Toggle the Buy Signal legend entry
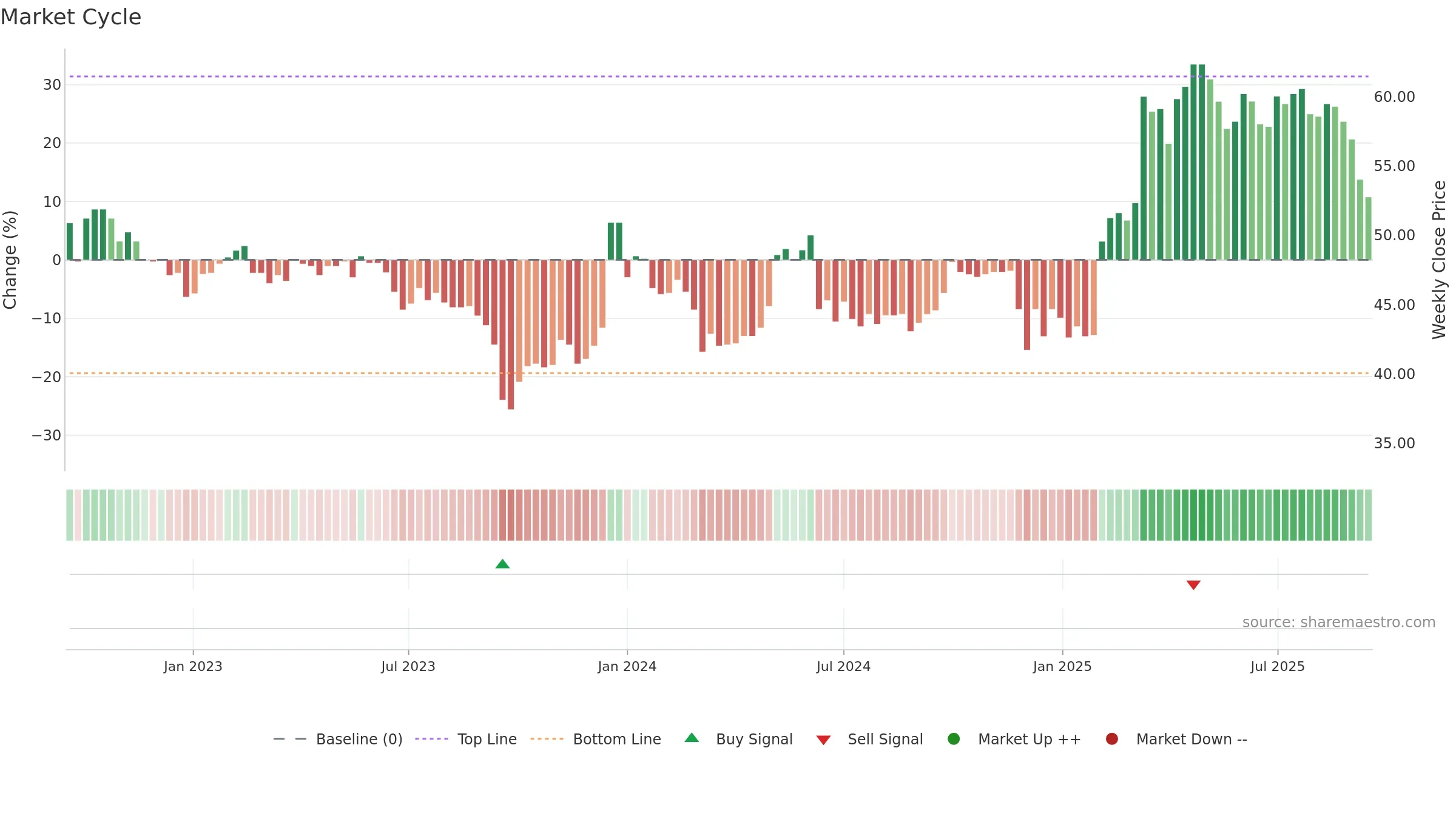 738,739
